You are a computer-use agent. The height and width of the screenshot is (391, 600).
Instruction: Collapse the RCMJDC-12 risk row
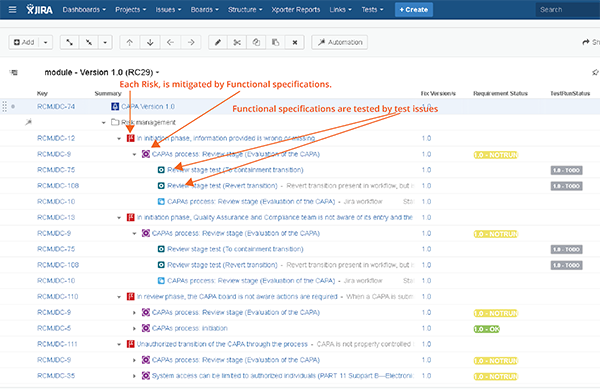pos(119,138)
